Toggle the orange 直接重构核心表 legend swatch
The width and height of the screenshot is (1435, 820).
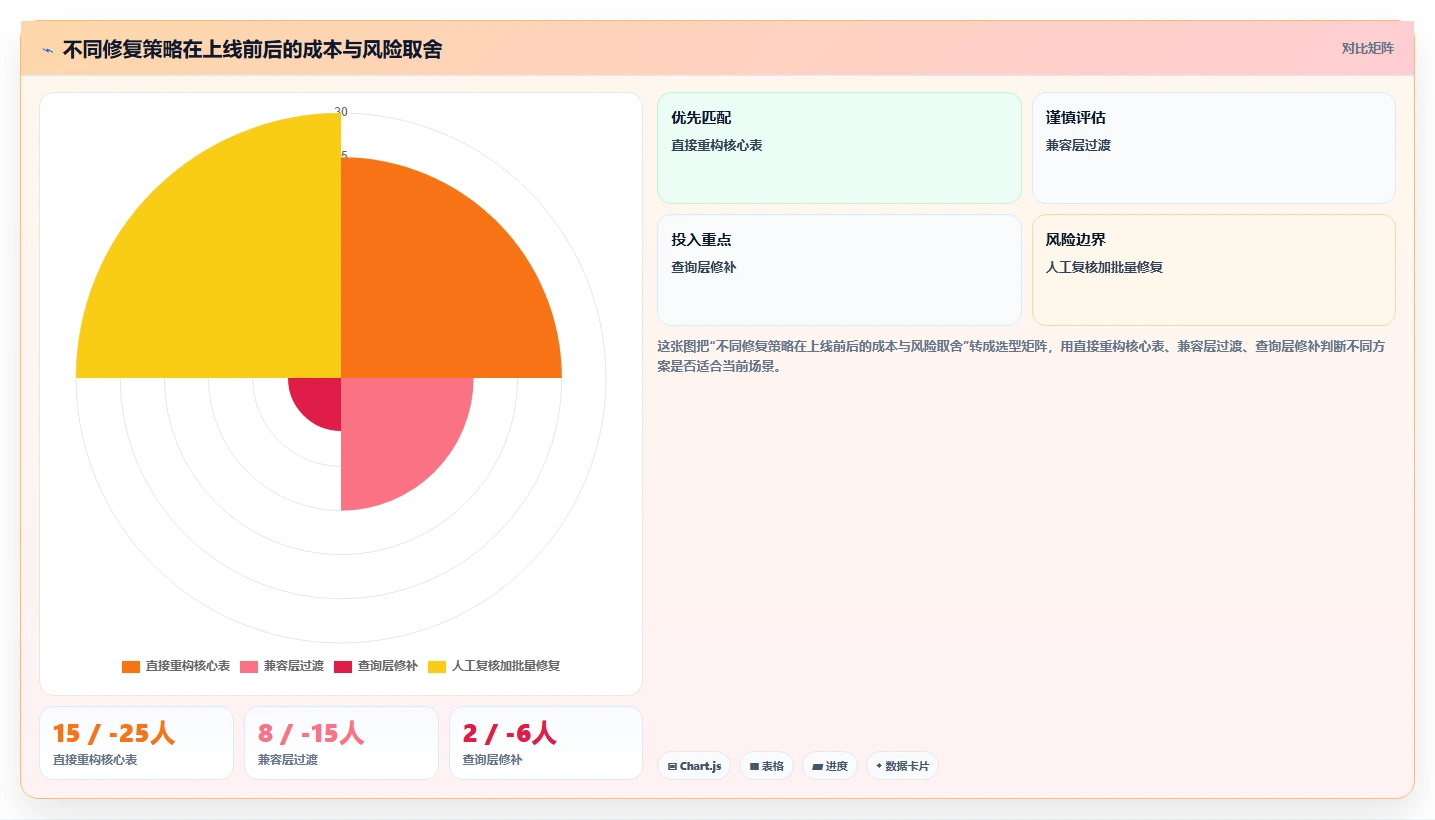coord(131,666)
